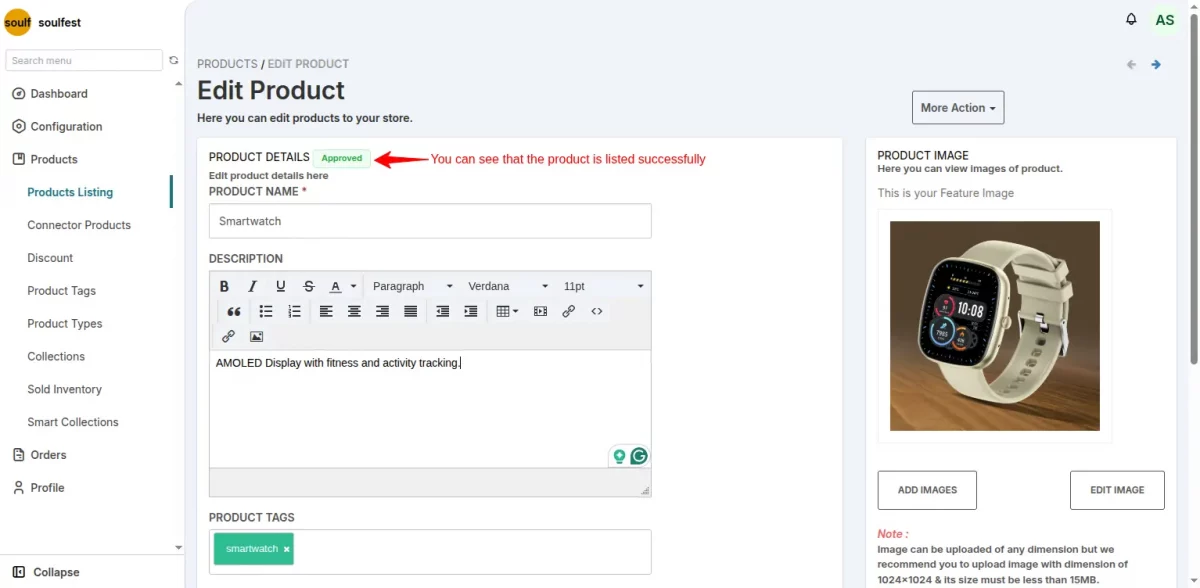Click the description editor resize handle
The height and width of the screenshot is (588, 1200).
645,490
